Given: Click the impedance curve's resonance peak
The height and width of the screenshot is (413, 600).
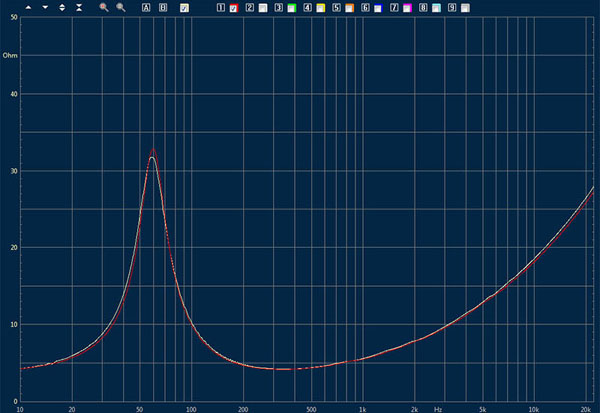Looking at the screenshot, I should click(153, 153).
